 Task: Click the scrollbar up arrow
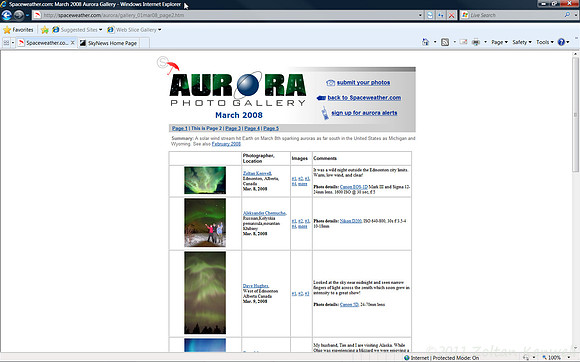click(x=576, y=54)
